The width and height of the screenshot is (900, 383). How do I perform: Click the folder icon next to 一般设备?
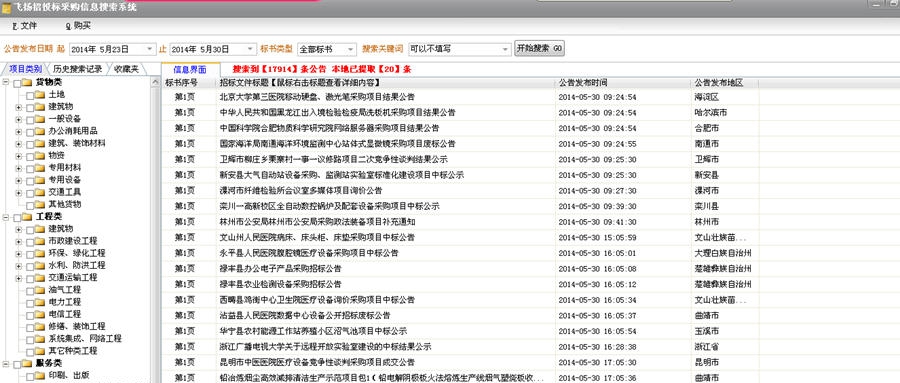[40, 119]
